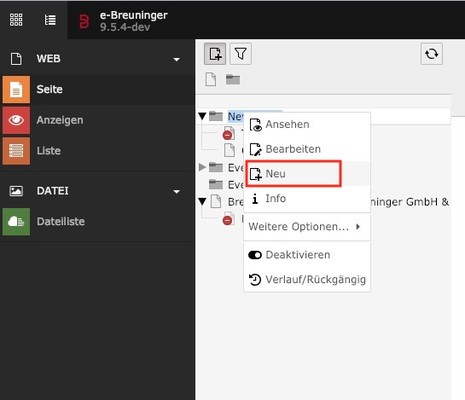Open the page tree filter funnel icon
The image size is (465, 400).
pyautogui.click(x=241, y=54)
